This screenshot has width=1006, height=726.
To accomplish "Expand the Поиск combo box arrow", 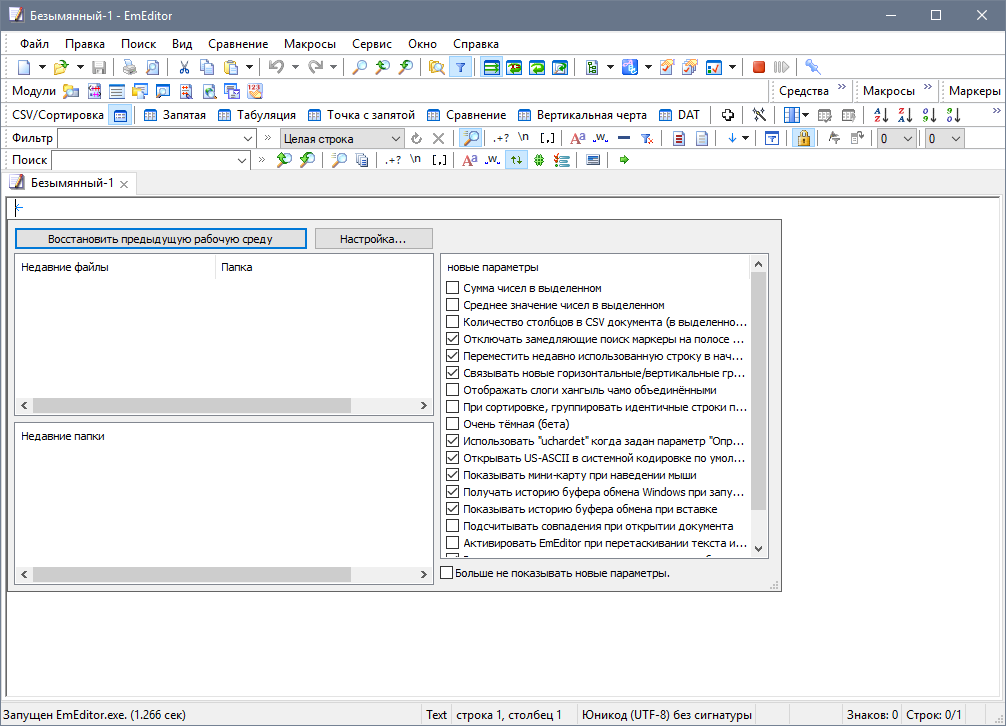I will [x=242, y=160].
